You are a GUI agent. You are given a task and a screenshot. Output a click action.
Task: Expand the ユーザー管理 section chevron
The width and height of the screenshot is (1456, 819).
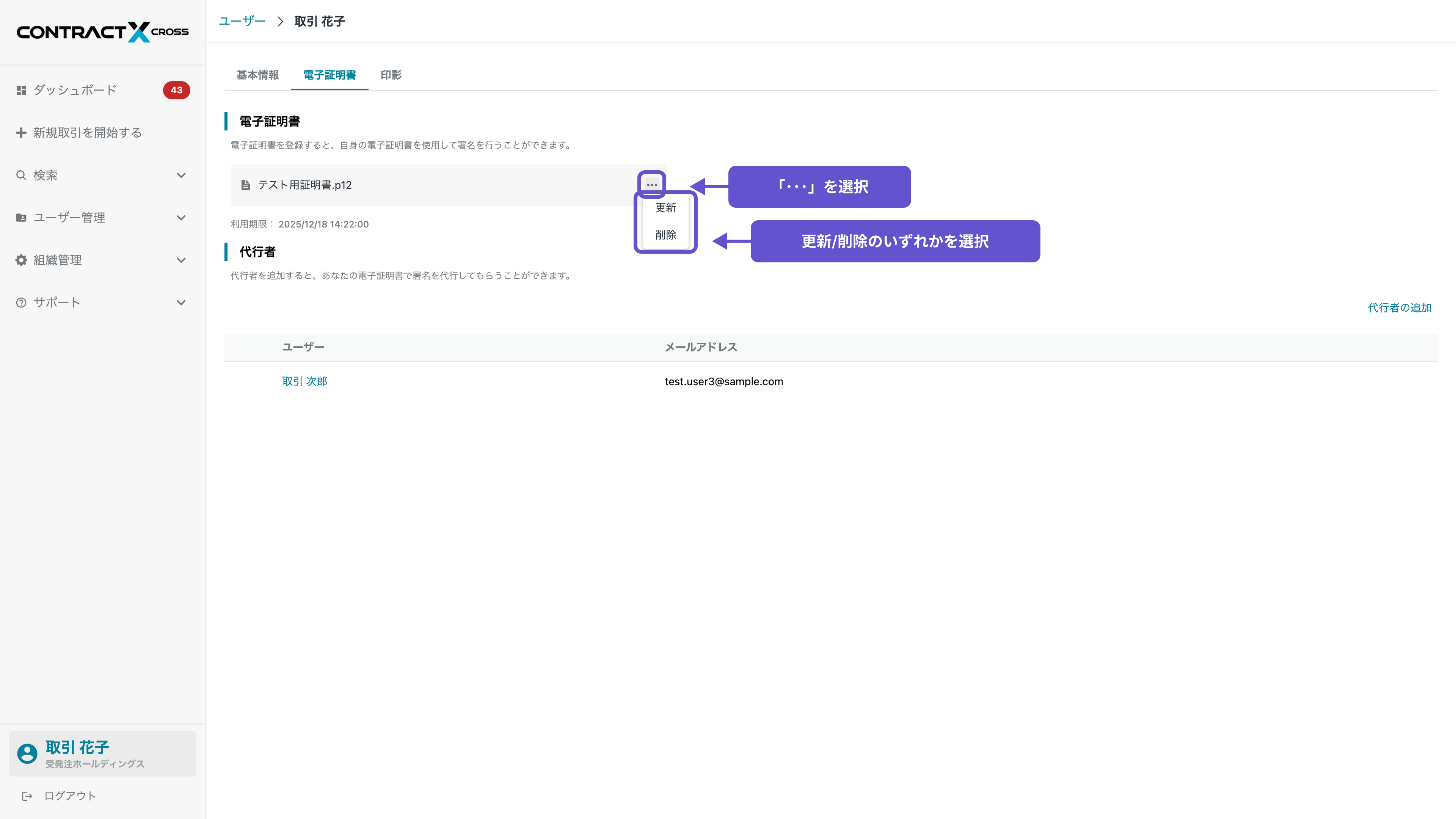point(181,218)
